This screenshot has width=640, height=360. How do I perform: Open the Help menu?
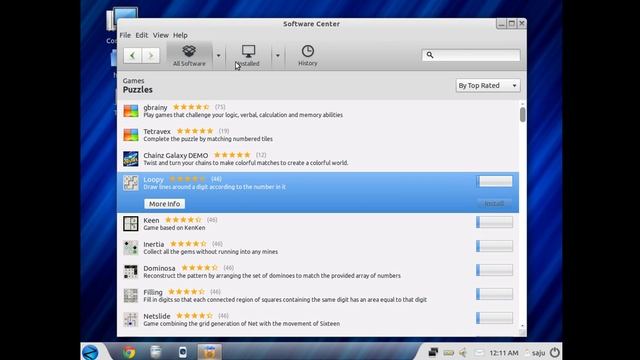[180, 35]
